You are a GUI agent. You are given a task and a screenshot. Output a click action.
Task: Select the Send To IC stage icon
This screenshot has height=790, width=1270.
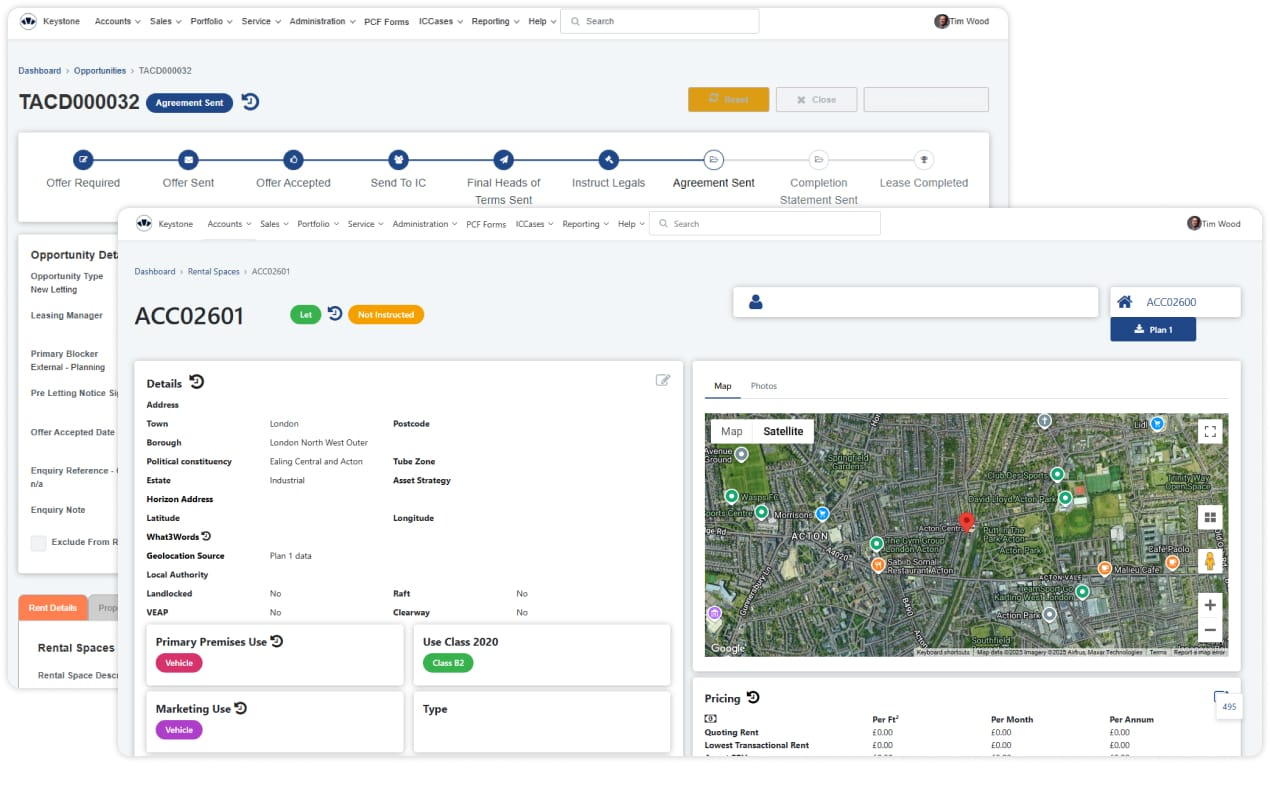click(x=399, y=159)
